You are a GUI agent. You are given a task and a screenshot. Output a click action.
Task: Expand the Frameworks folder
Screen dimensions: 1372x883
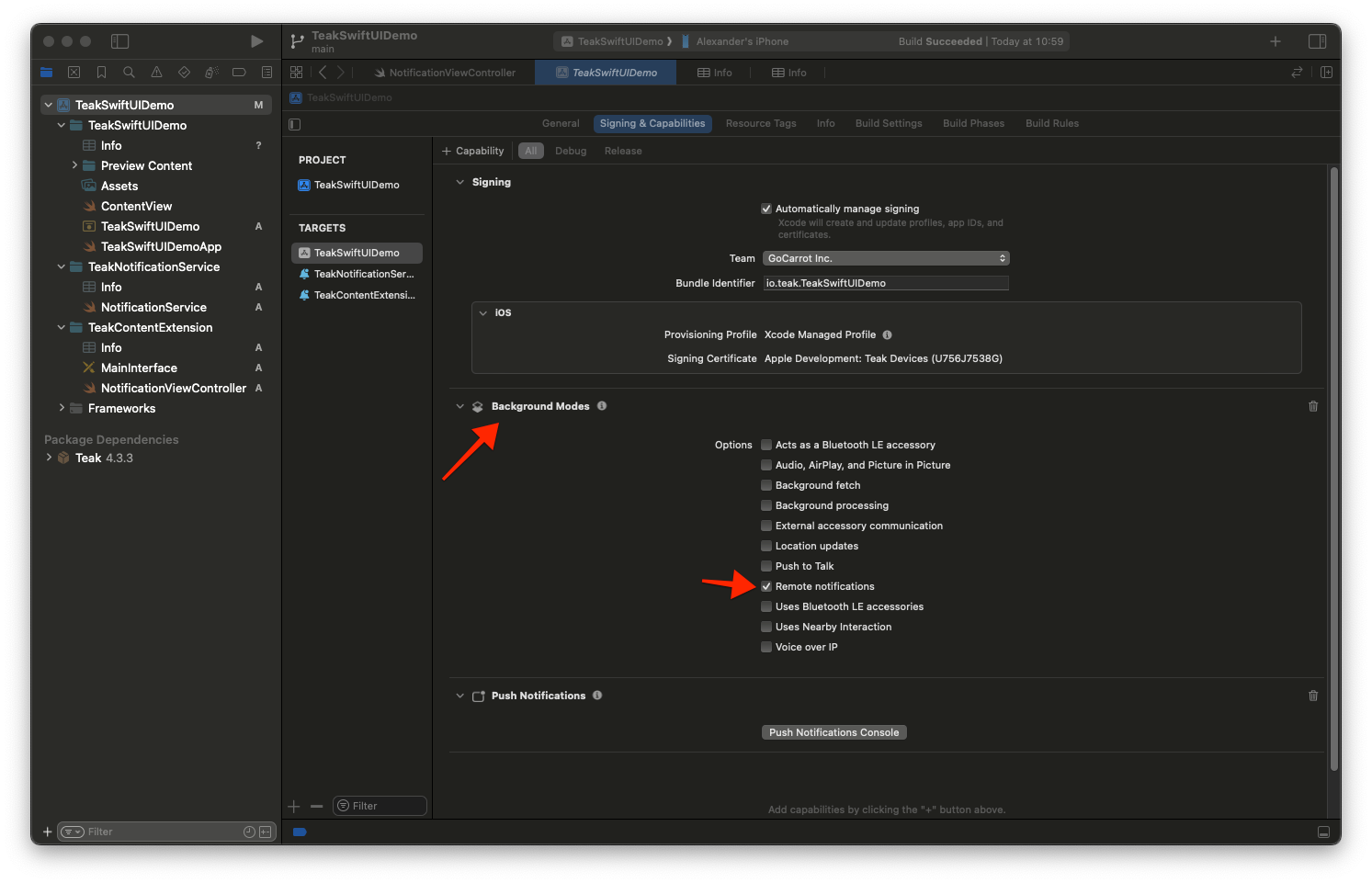point(62,408)
